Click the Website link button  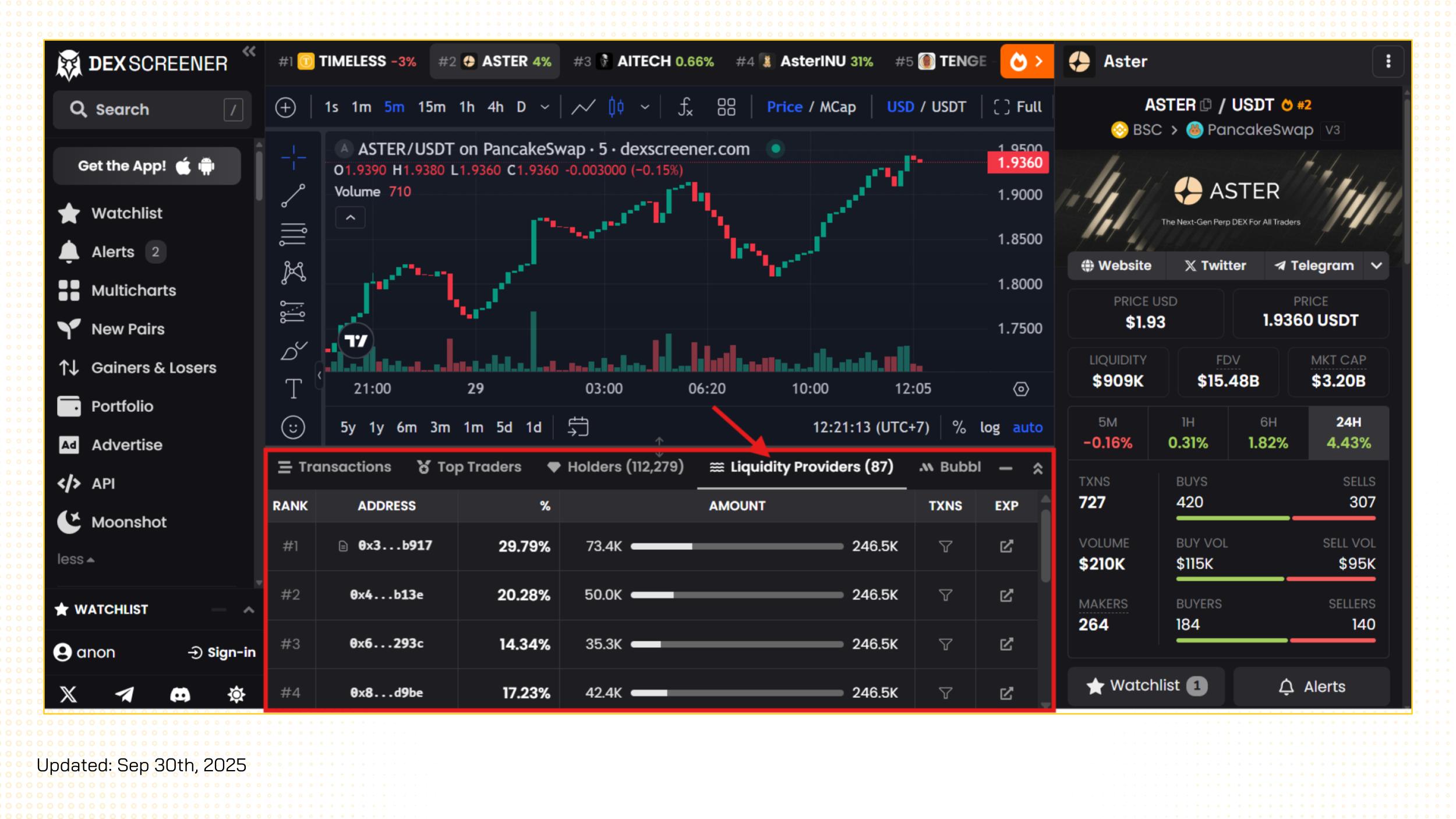coord(1116,266)
